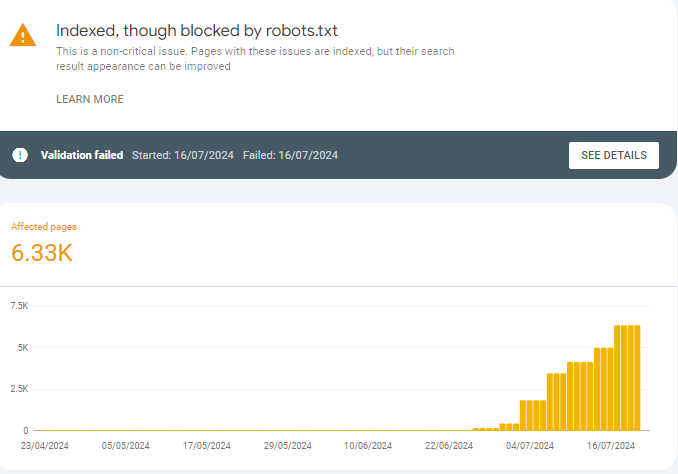The width and height of the screenshot is (678, 474).
Task: Click the 05/05/2024 date label
Action: point(125,445)
